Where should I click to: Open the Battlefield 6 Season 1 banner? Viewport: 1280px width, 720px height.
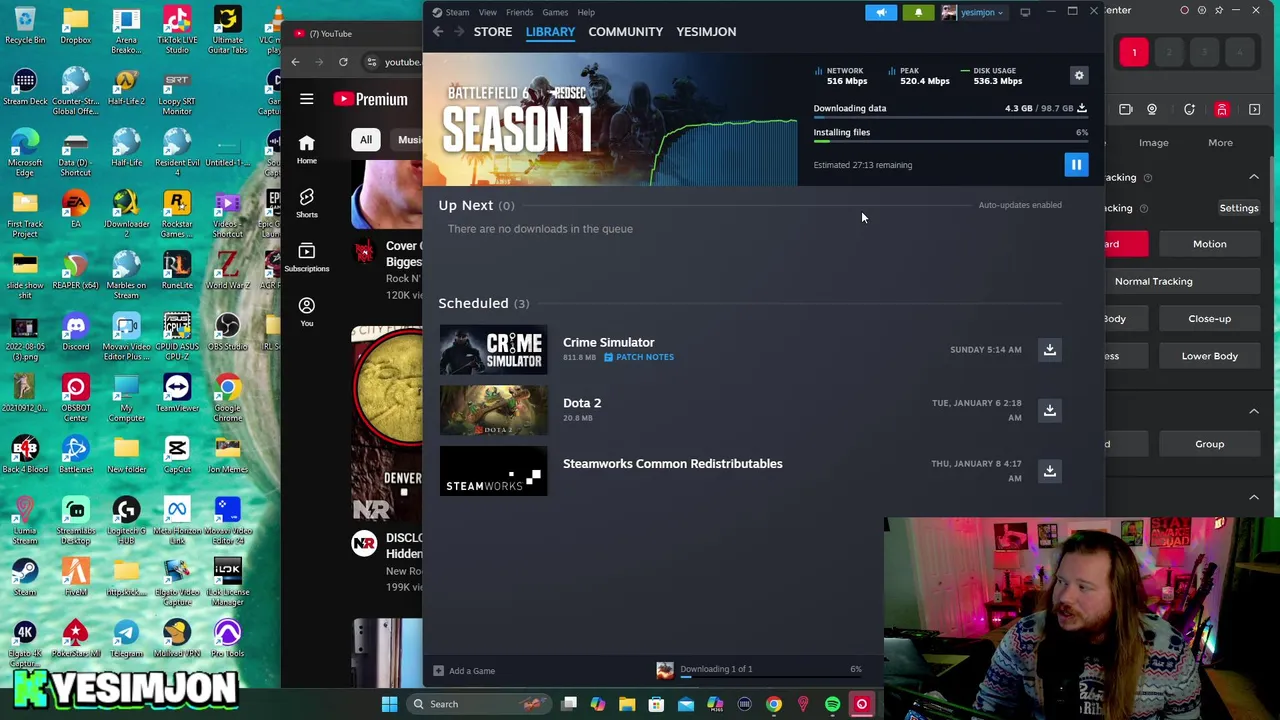[610, 118]
